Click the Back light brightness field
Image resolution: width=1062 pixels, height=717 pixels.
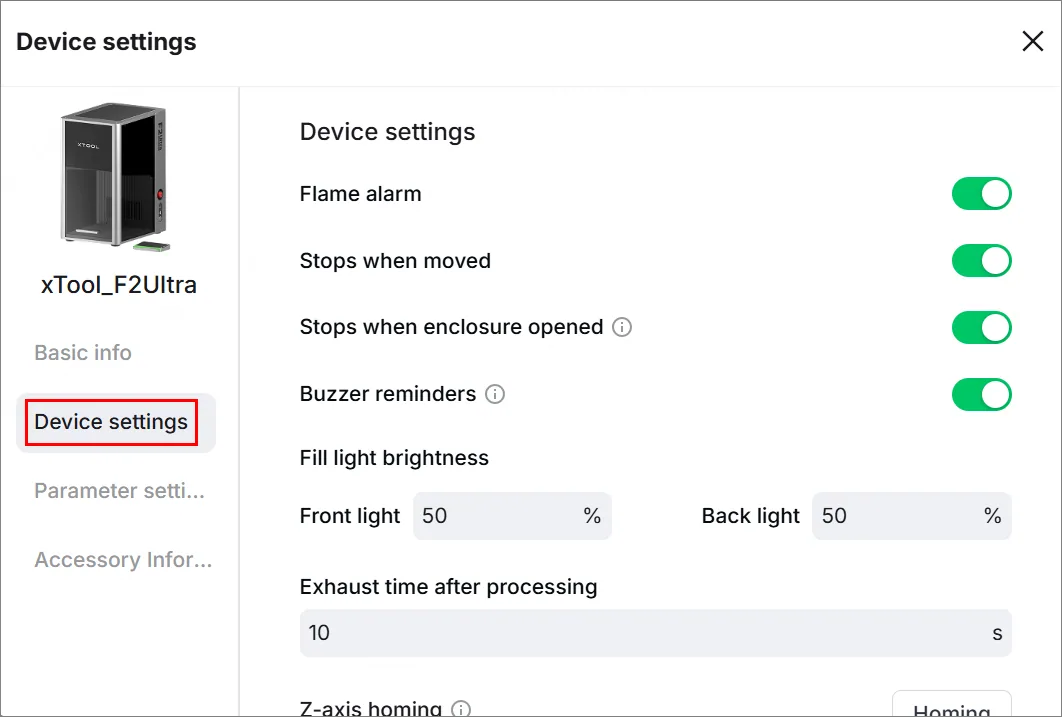click(x=912, y=516)
